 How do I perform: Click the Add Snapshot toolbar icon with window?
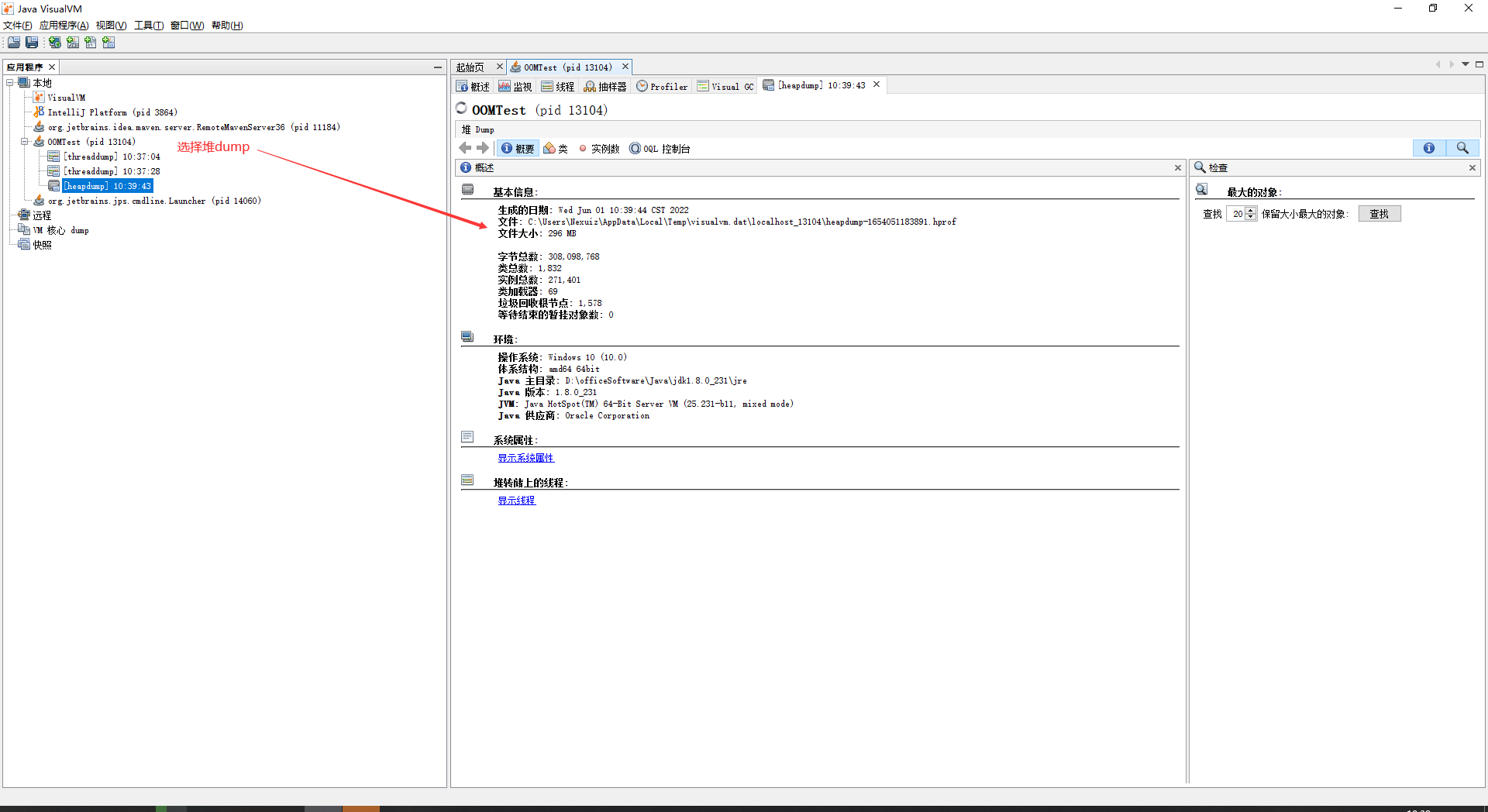point(108,43)
